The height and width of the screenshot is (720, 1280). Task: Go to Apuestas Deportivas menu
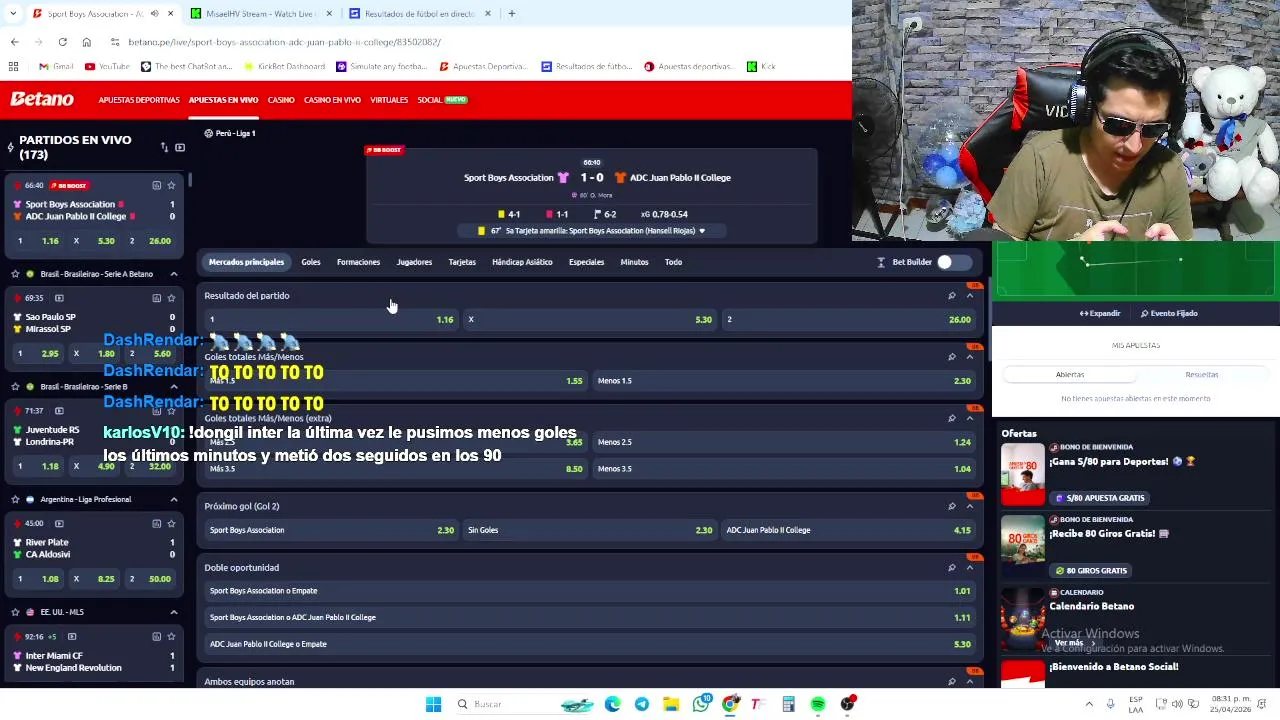click(x=139, y=100)
